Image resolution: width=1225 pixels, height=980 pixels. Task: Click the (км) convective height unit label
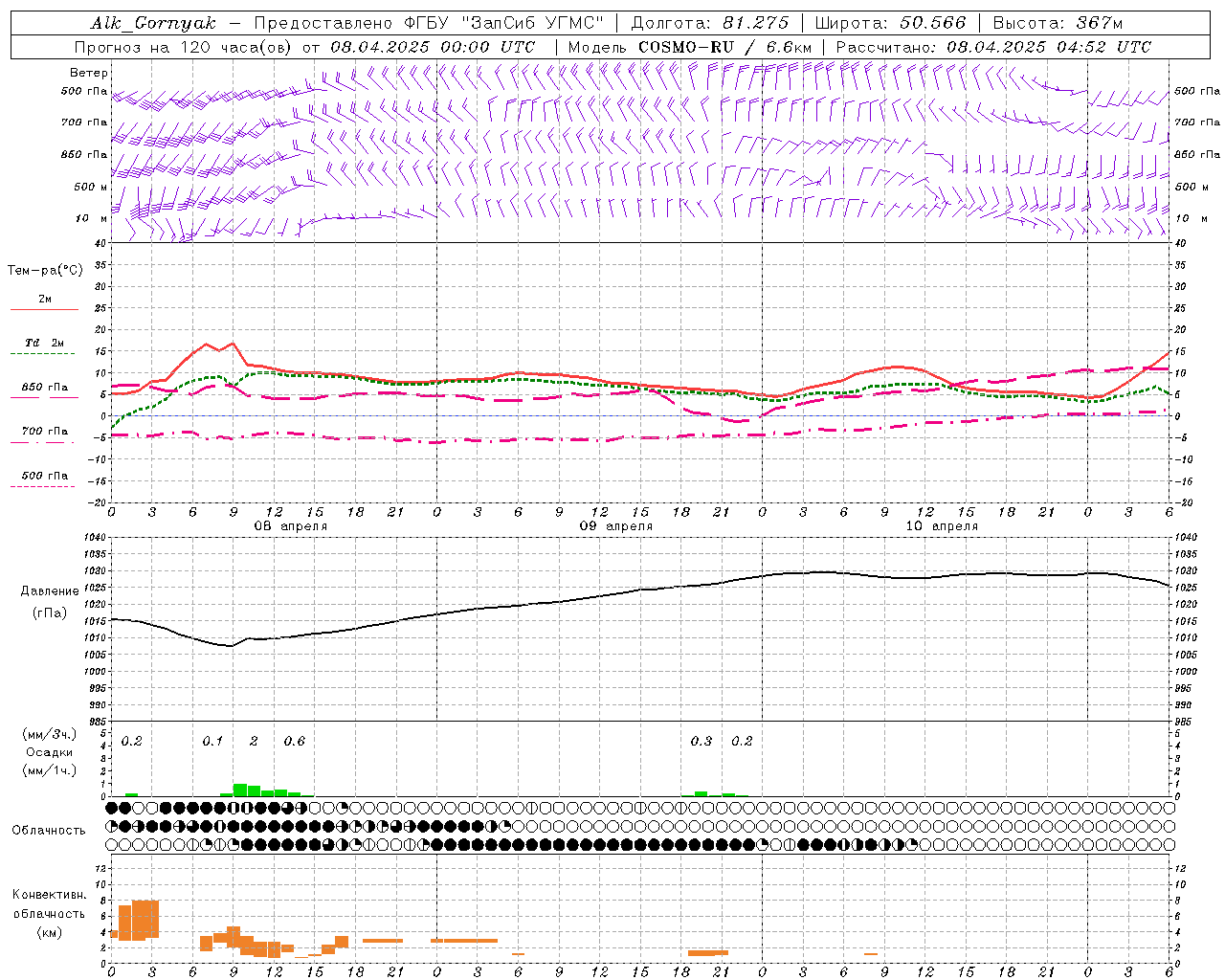click(x=50, y=932)
